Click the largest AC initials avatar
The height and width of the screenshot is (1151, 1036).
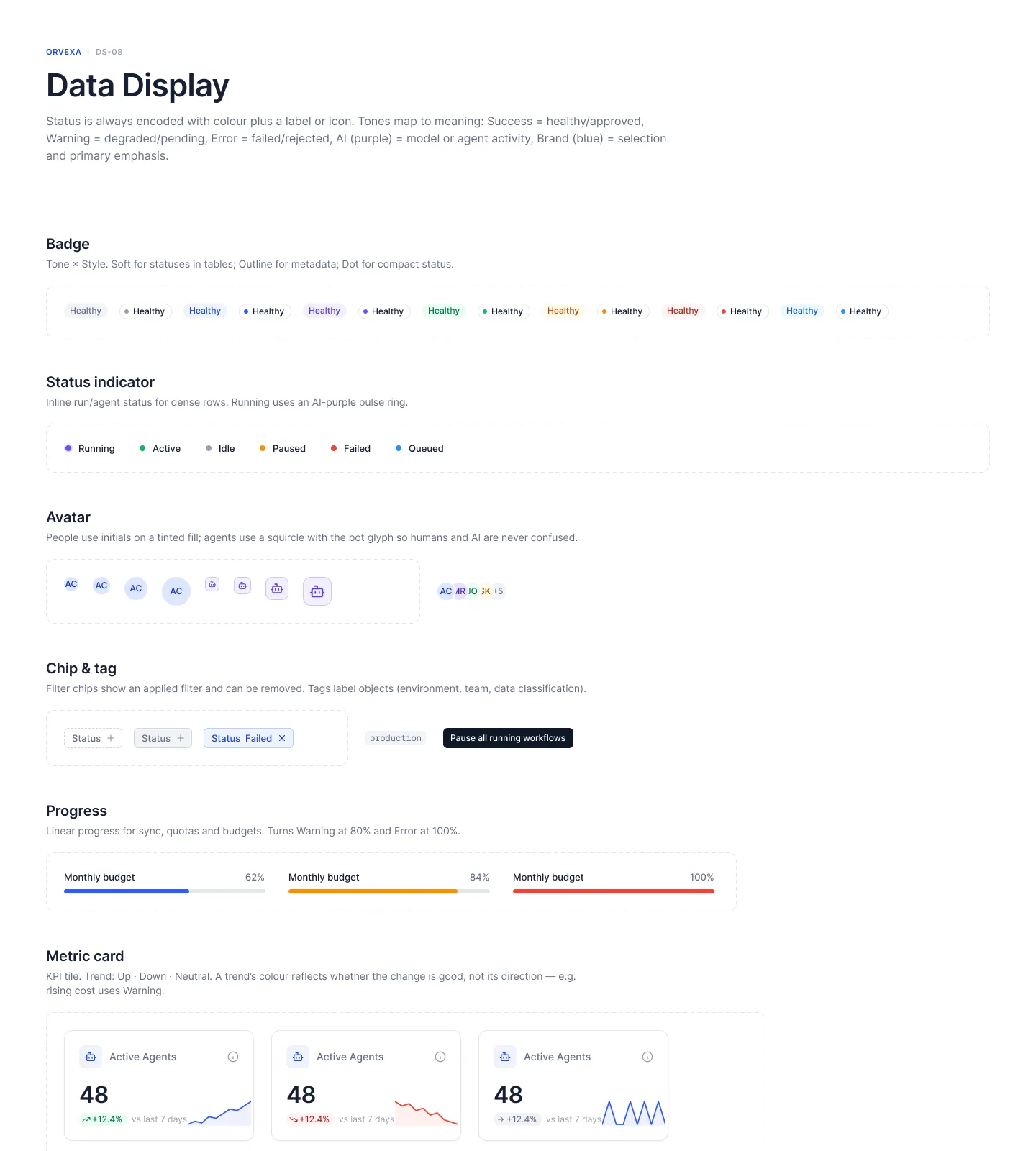pyautogui.click(x=176, y=591)
